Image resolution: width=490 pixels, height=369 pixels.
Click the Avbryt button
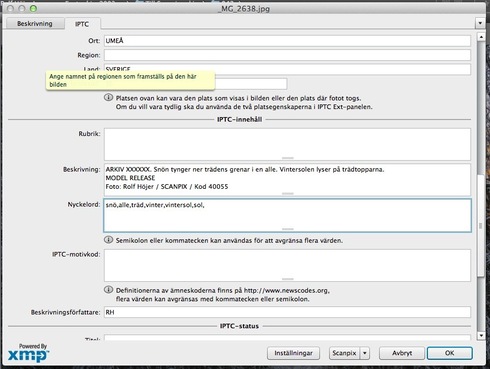point(402,353)
